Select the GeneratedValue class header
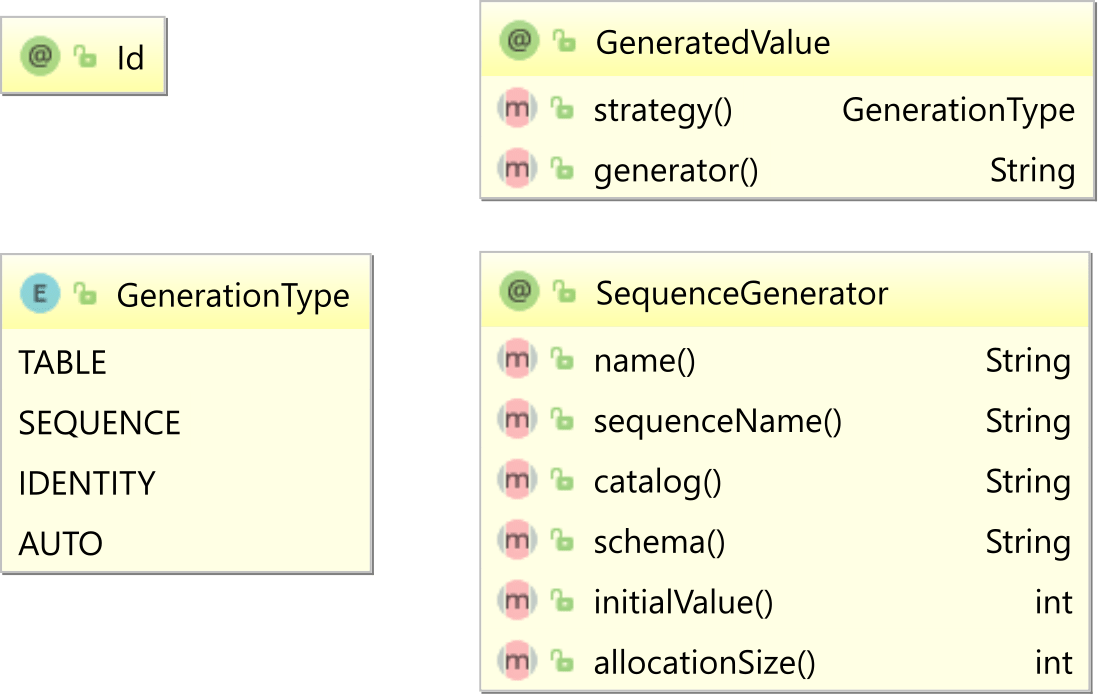 (x=712, y=43)
